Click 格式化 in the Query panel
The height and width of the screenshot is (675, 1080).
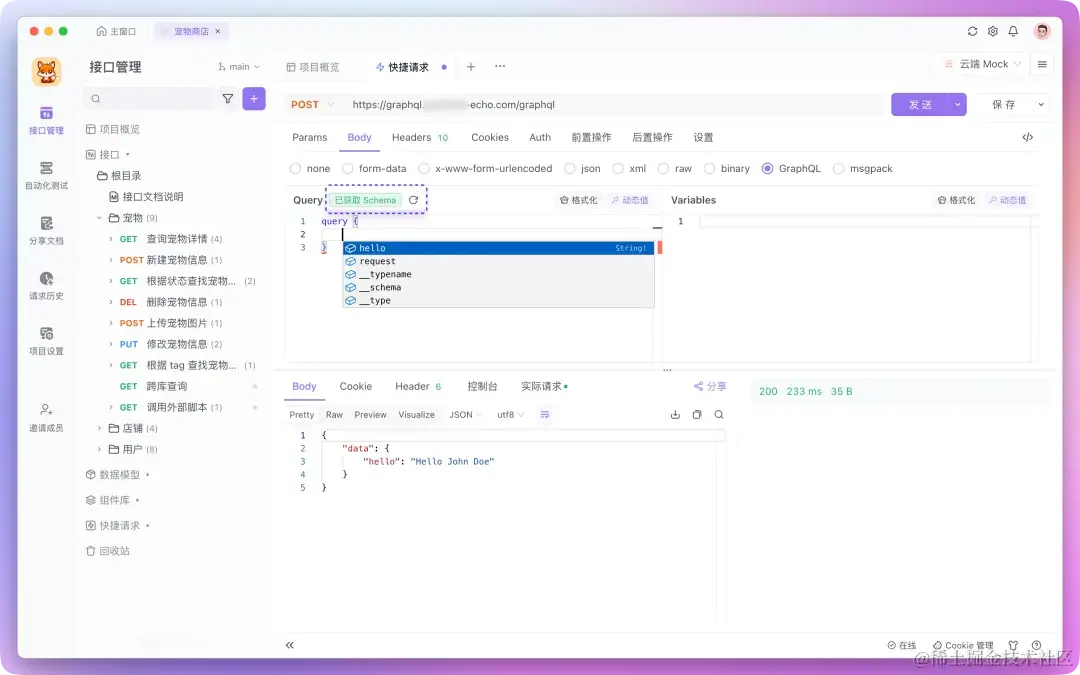pos(579,200)
